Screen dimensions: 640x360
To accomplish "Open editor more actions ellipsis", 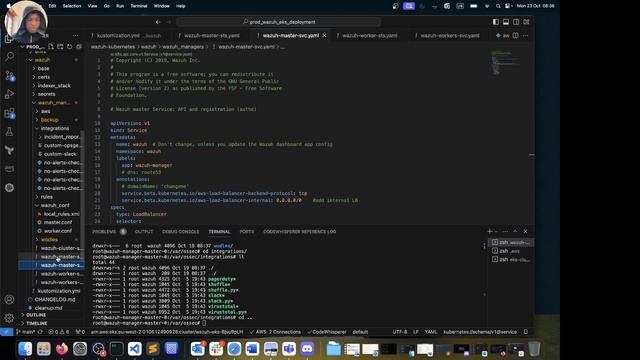I will click(526, 36).
